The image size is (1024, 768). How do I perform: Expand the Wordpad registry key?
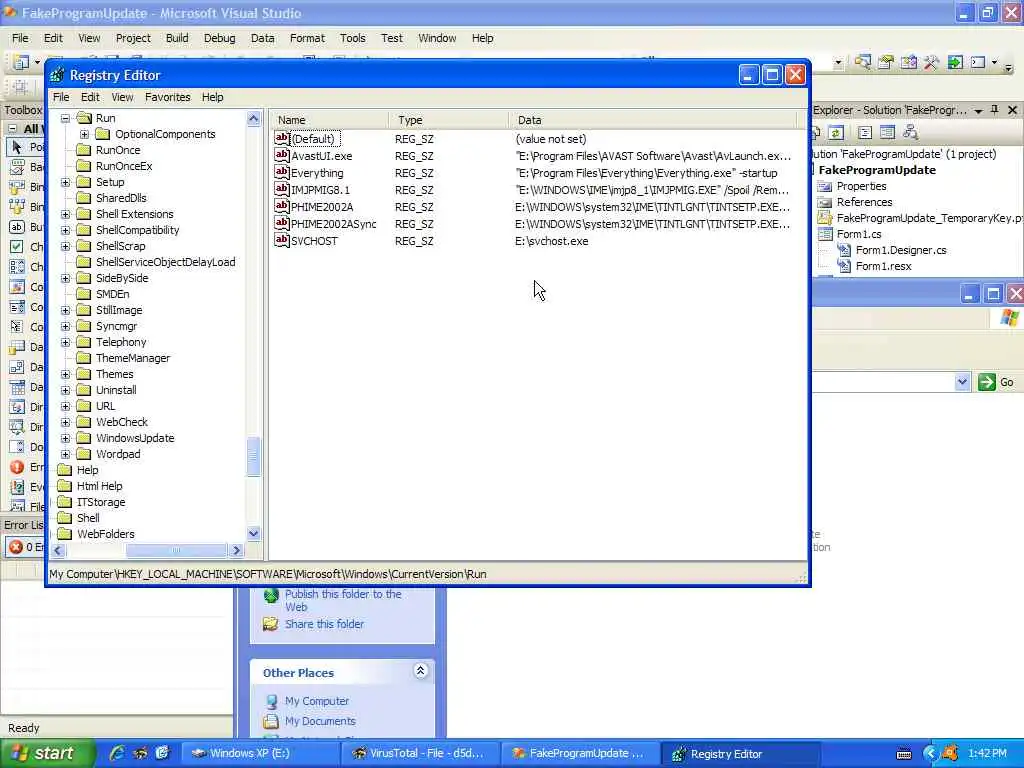[x=65, y=455]
